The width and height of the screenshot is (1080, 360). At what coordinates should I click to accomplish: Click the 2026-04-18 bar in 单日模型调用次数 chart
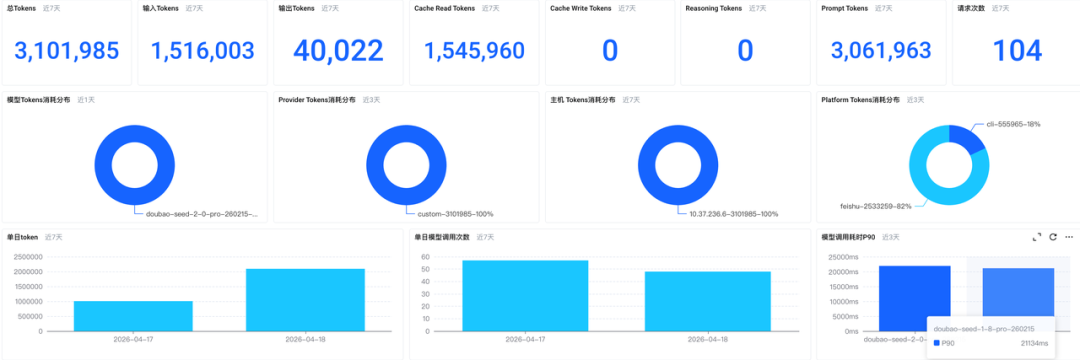707,301
